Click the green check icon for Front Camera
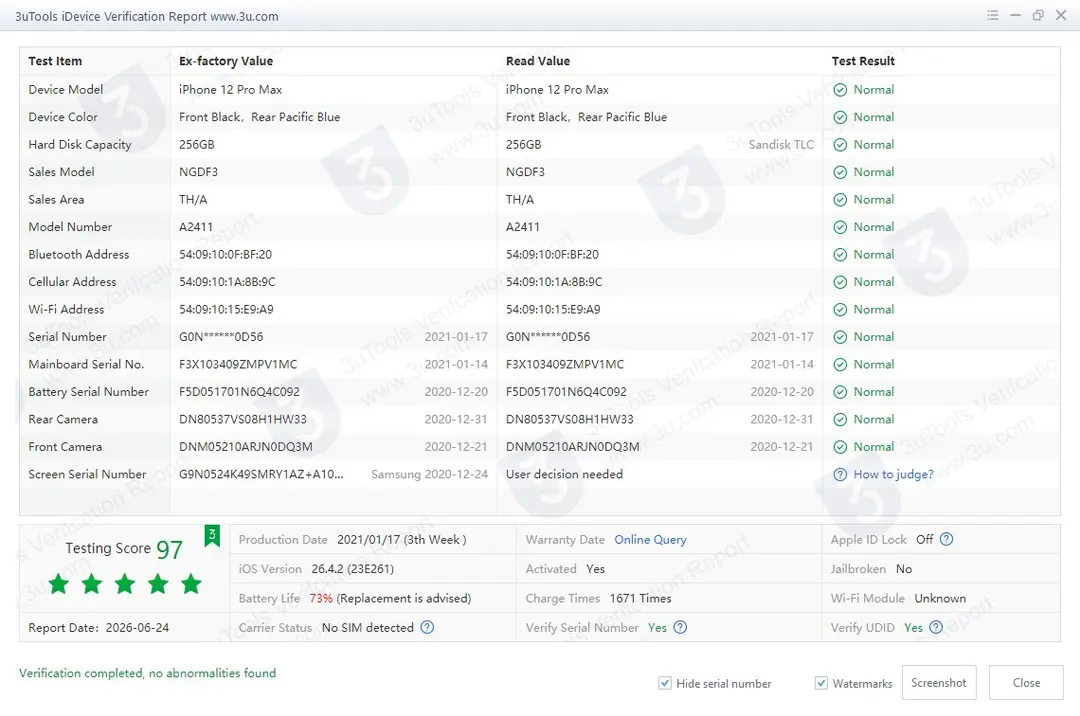Screen dimensions: 1080x716 (840, 448)
